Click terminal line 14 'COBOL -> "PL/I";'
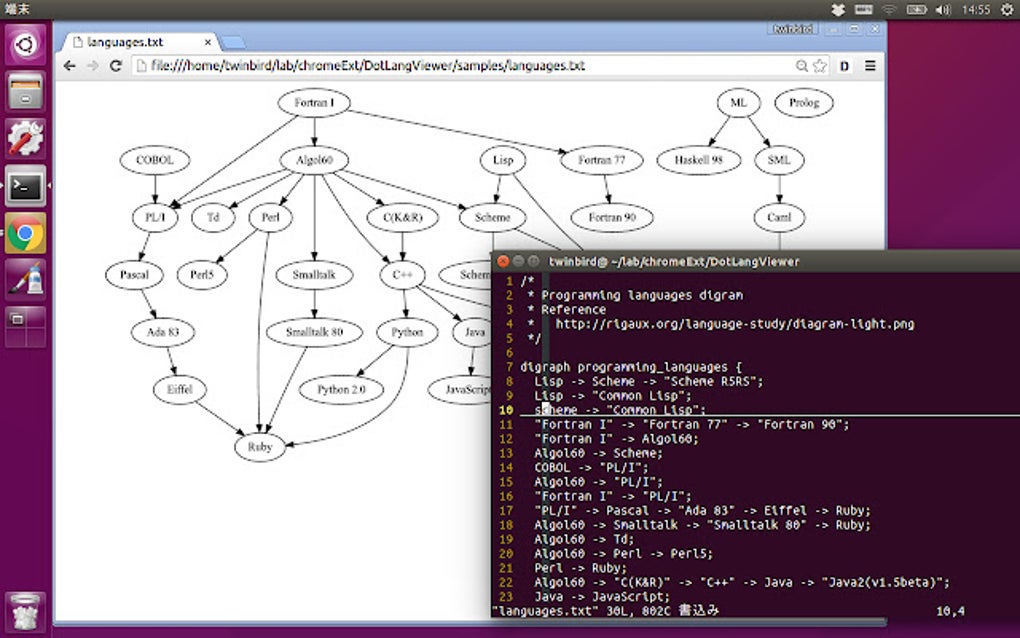This screenshot has height=638, width=1020. click(x=591, y=468)
